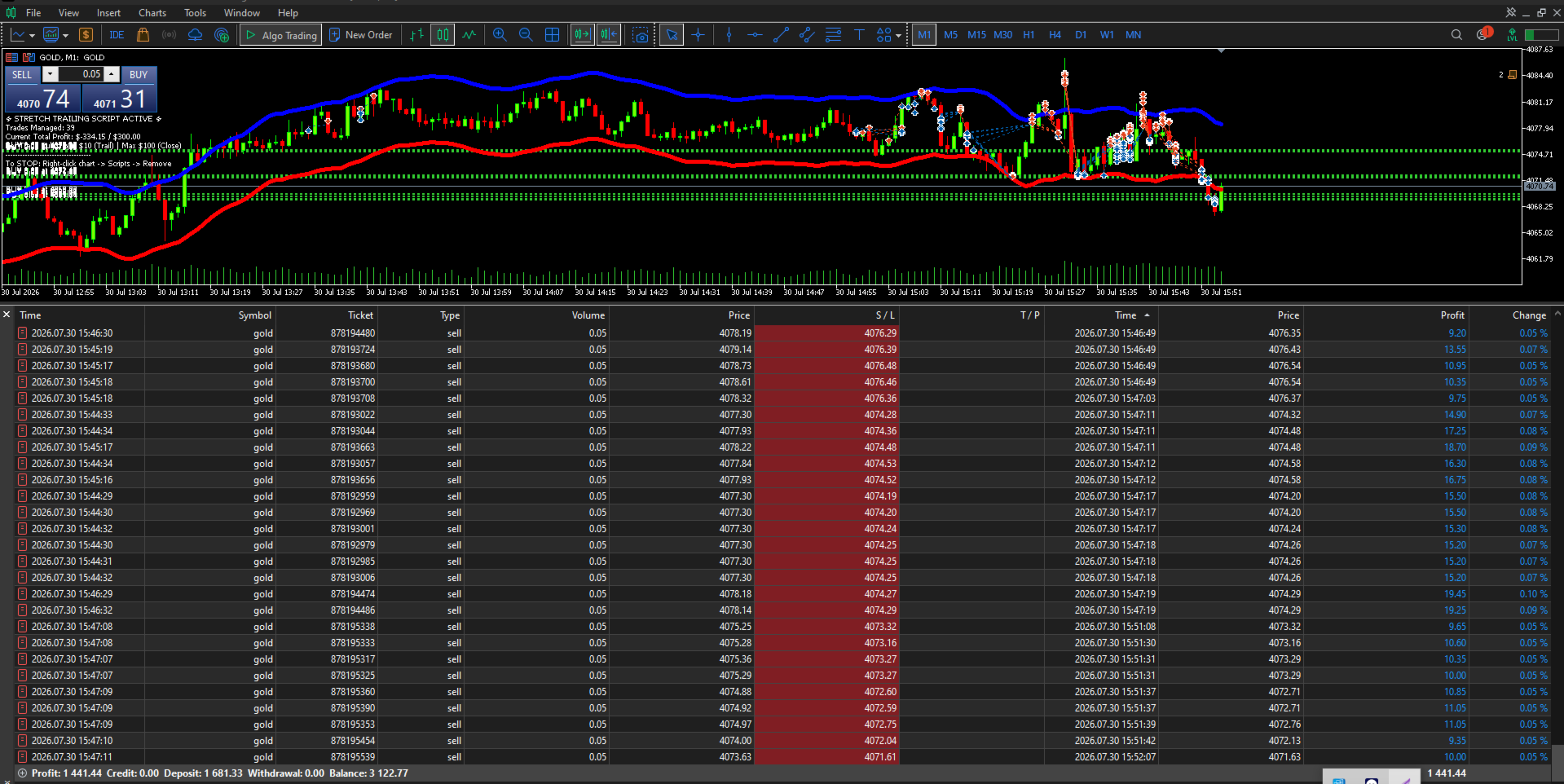Toggle Algo Trading
Screen dimensions: 1564x784
[x=281, y=35]
